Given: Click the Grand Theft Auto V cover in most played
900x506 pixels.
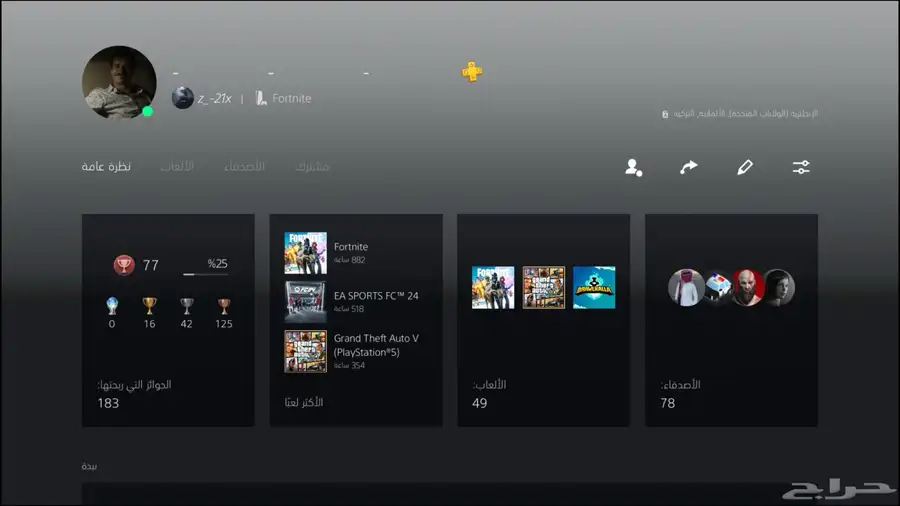Looking at the screenshot, I should [305, 351].
